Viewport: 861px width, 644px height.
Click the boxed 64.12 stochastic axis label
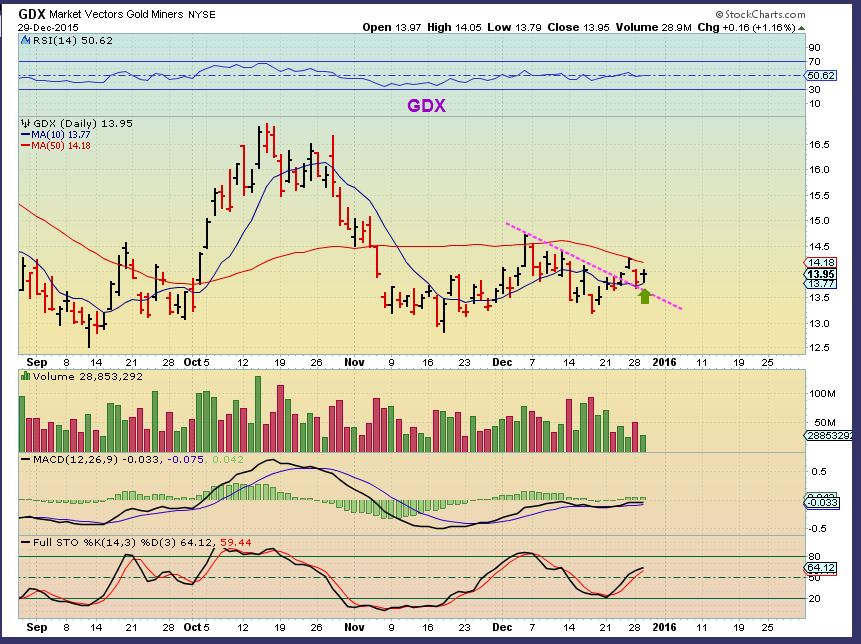(821, 568)
